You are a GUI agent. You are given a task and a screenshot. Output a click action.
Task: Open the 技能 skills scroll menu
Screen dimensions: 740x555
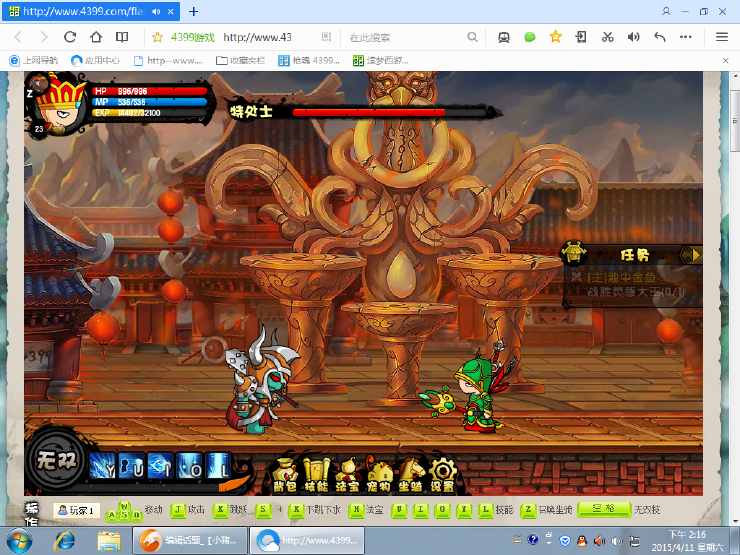click(x=316, y=474)
